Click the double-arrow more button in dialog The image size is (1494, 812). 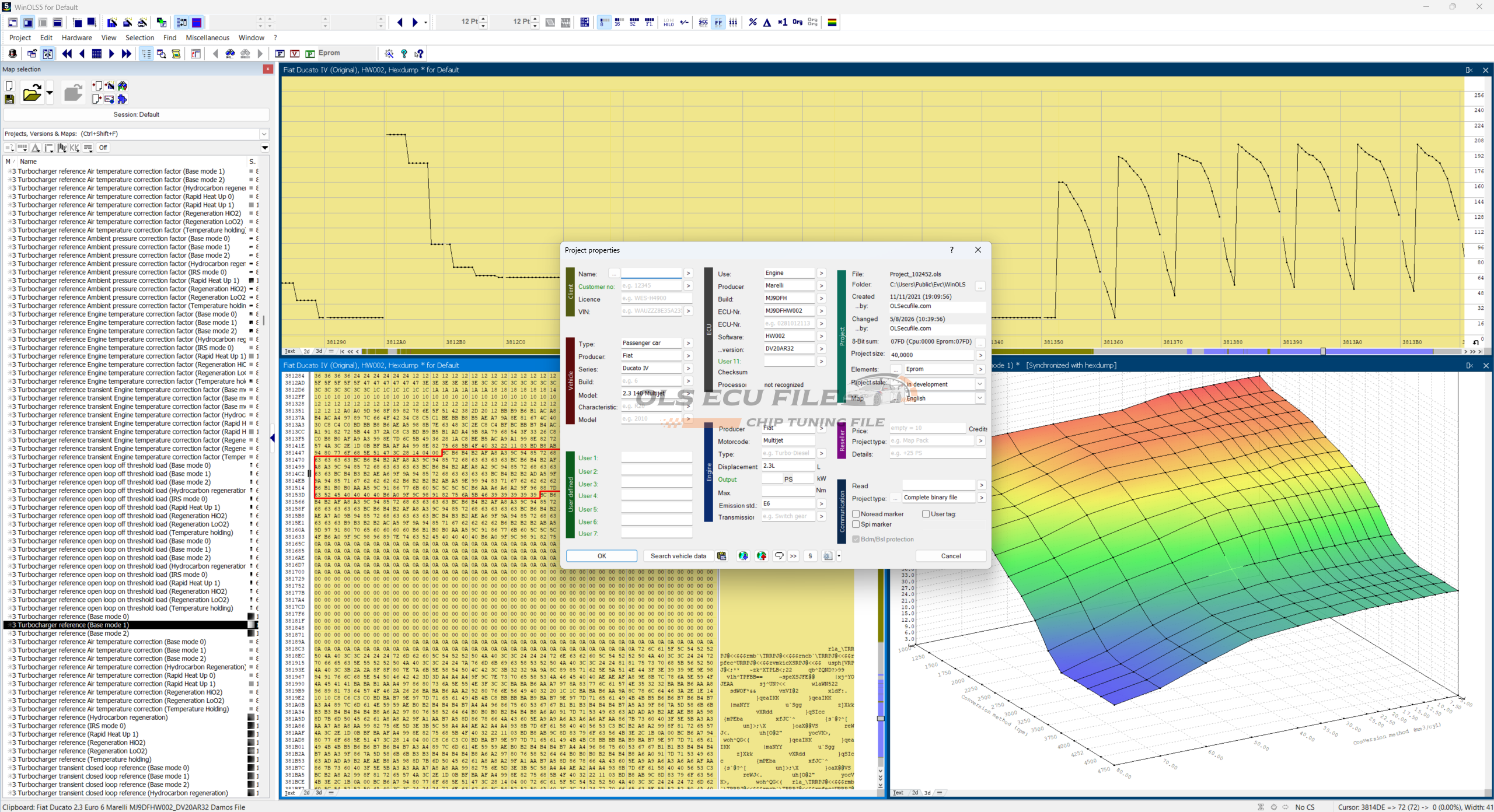point(793,556)
